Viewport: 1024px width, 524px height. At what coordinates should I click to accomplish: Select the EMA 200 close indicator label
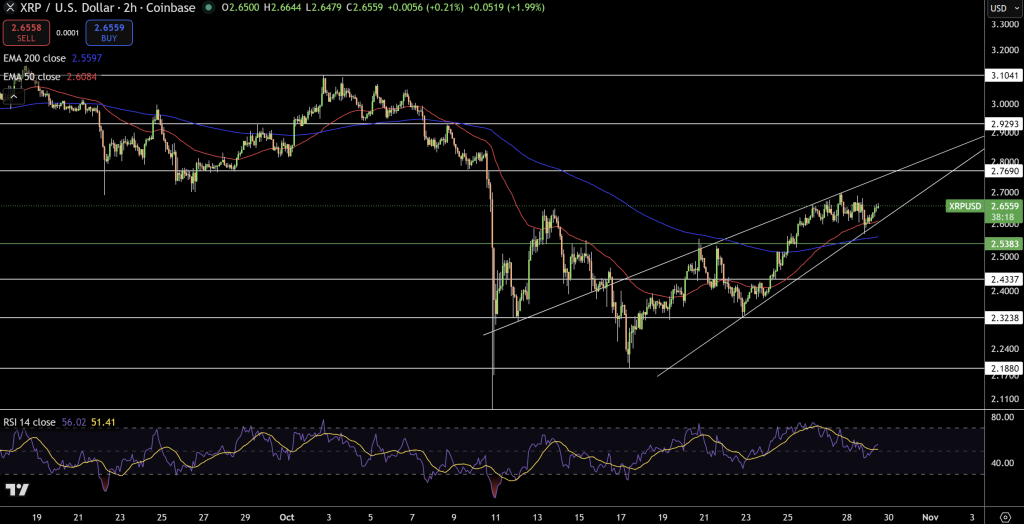[34, 58]
